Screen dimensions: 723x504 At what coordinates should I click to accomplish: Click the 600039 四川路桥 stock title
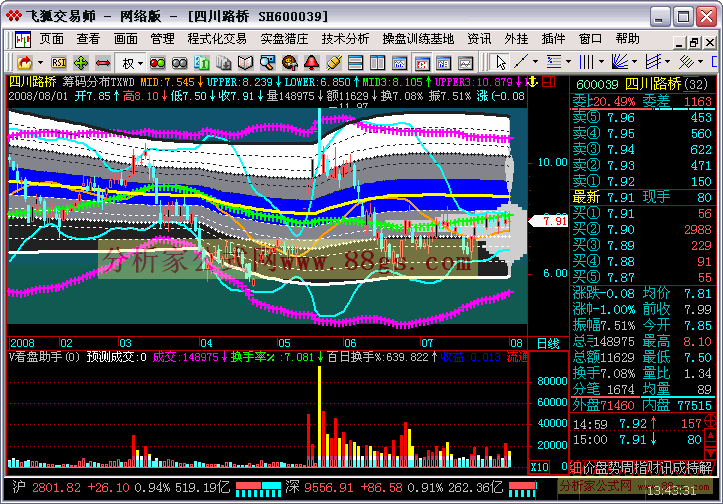[x=641, y=84]
